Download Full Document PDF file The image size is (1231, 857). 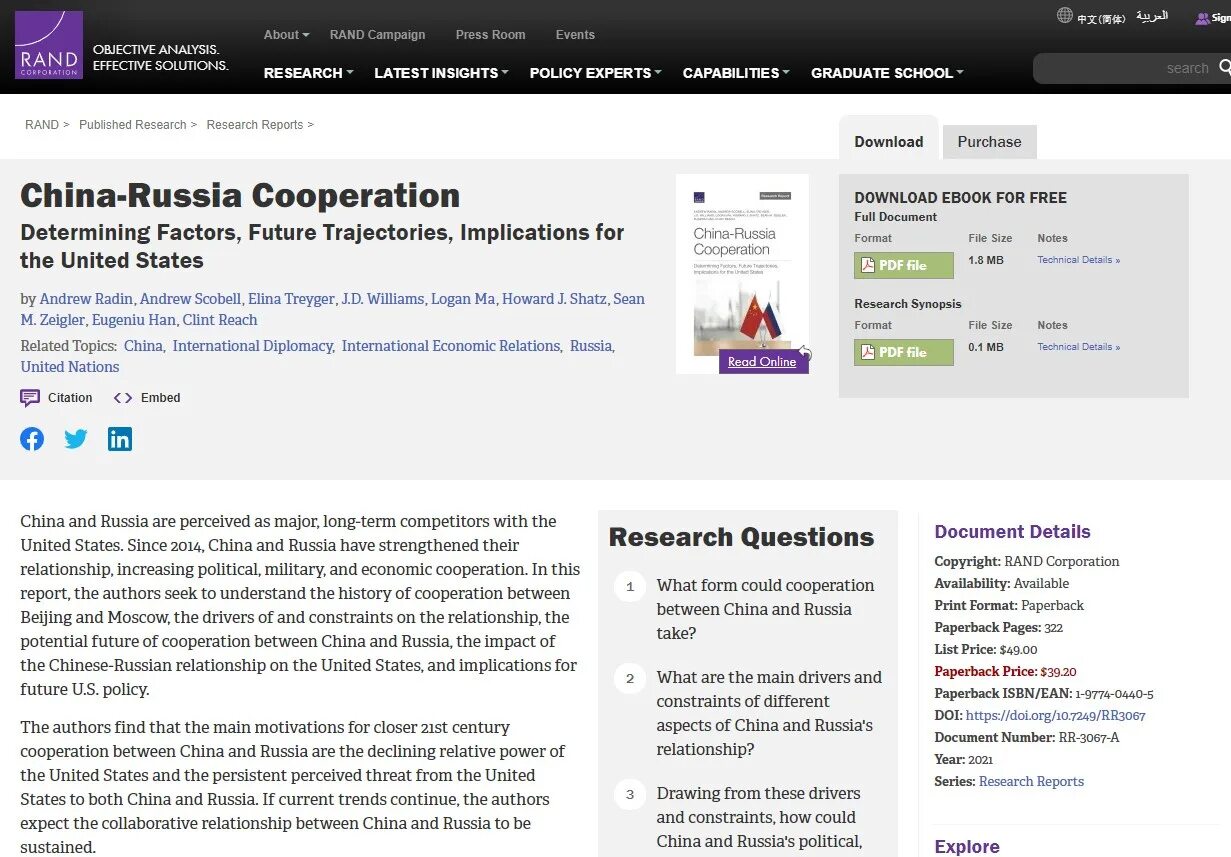904,265
